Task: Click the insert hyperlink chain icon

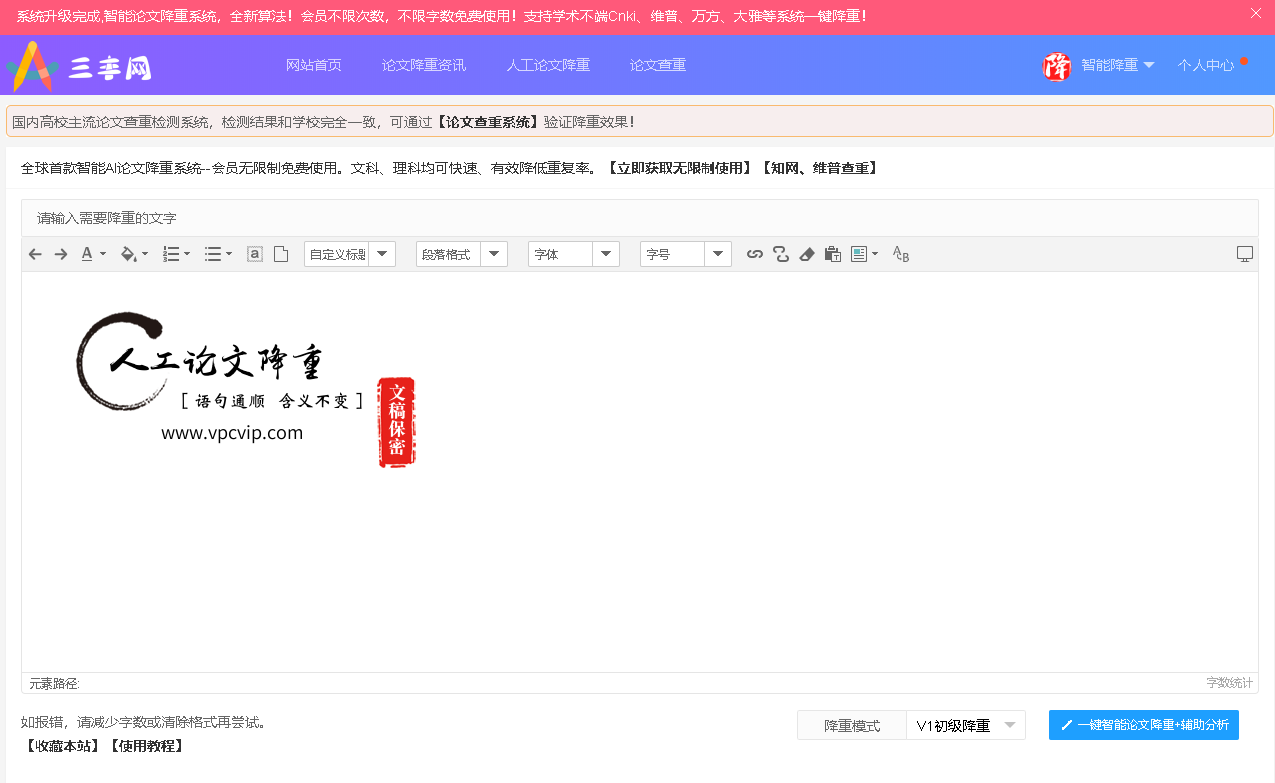Action: coord(755,254)
